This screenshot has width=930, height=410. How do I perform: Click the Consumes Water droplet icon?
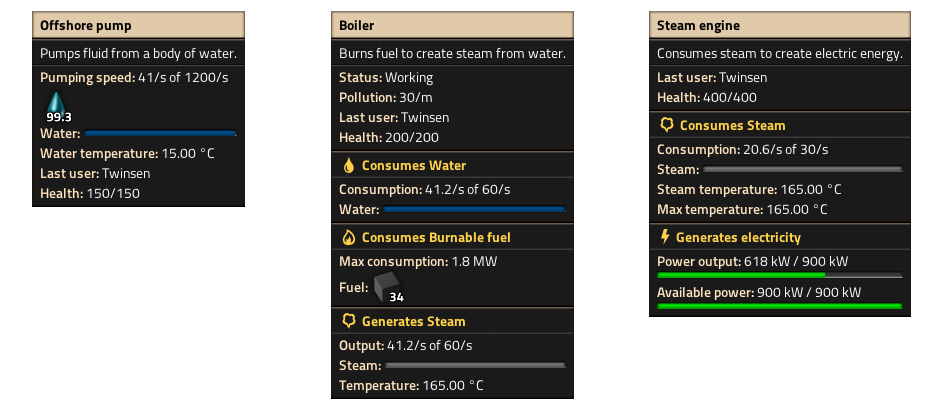pos(349,166)
